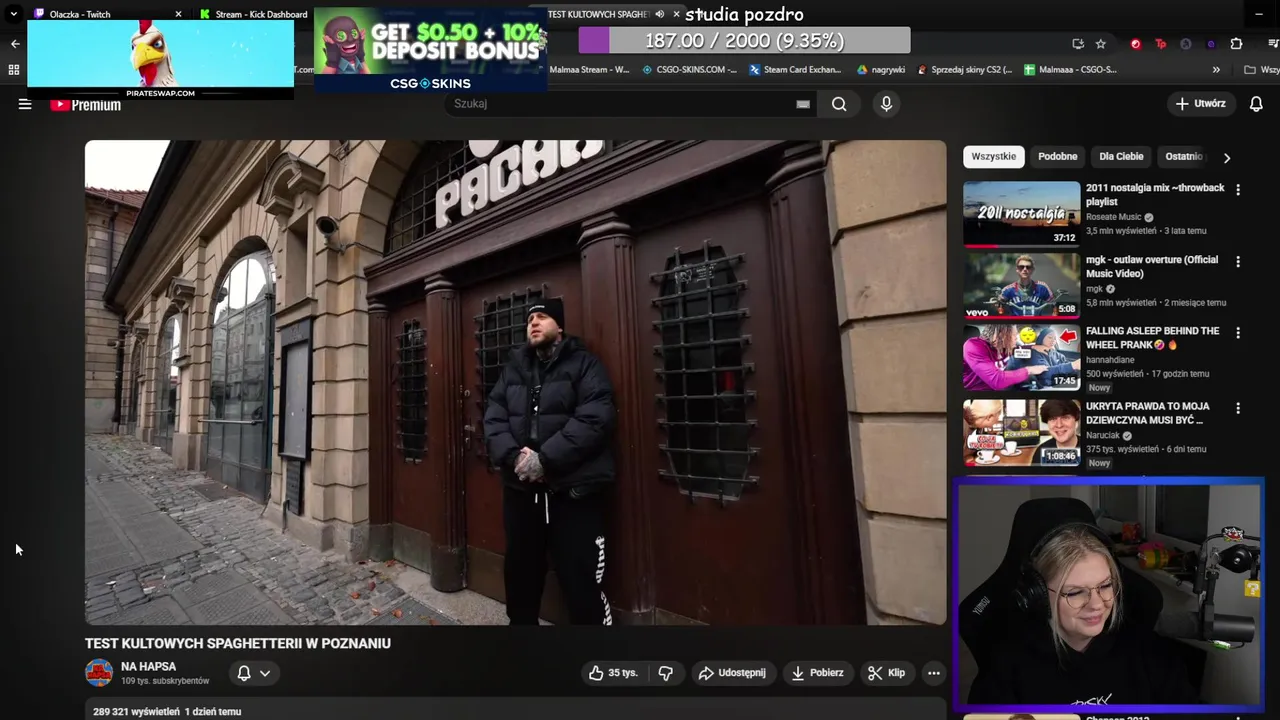Open 2011 nostalgia mix thumbnail
The width and height of the screenshot is (1280, 720).
pos(1021,213)
